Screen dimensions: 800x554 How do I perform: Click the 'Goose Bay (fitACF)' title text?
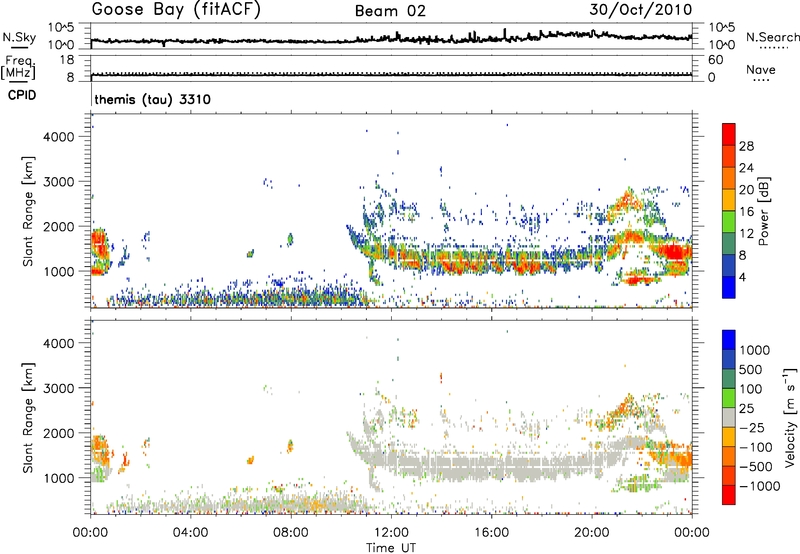point(176,10)
